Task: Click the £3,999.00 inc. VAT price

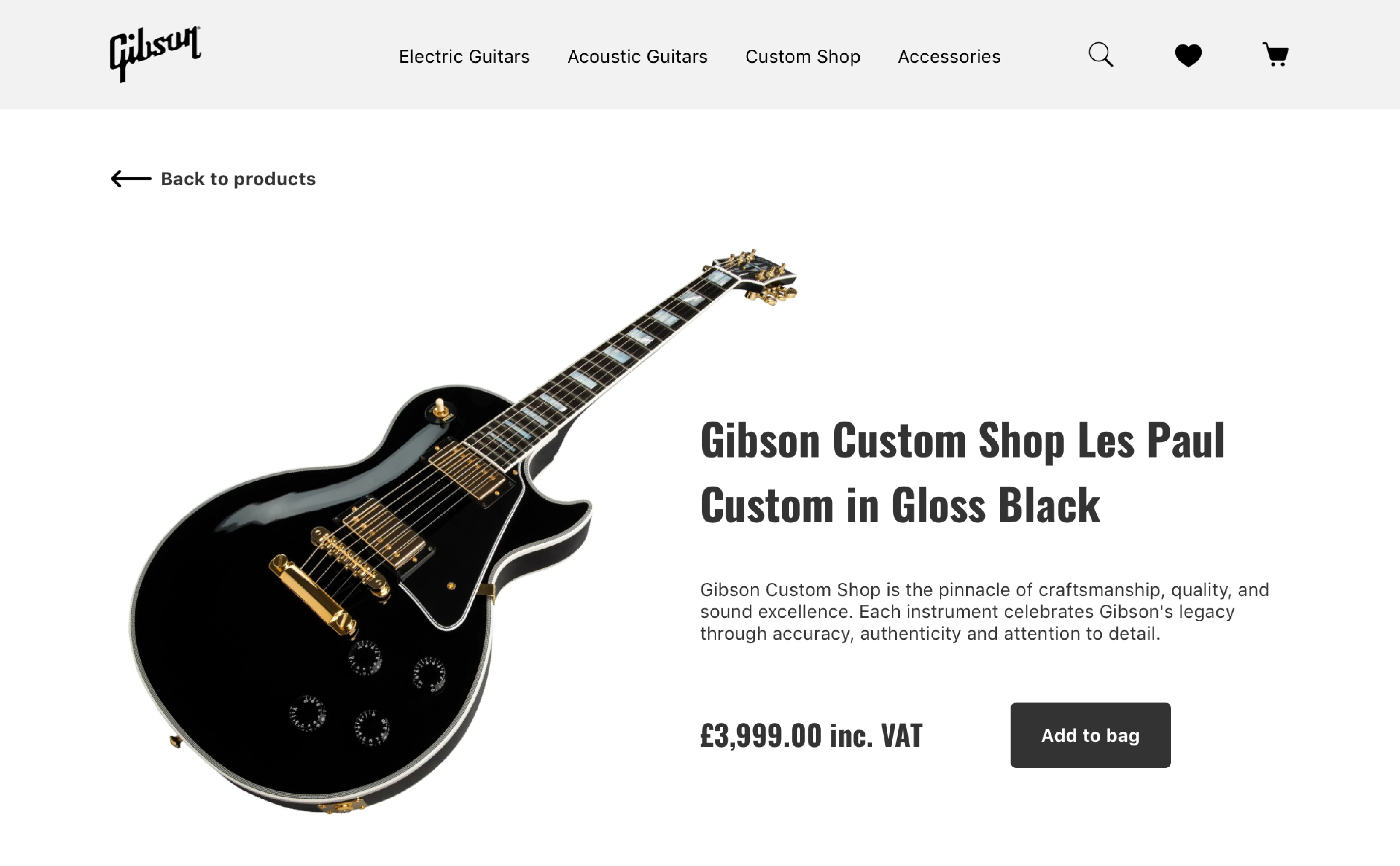Action: click(811, 735)
